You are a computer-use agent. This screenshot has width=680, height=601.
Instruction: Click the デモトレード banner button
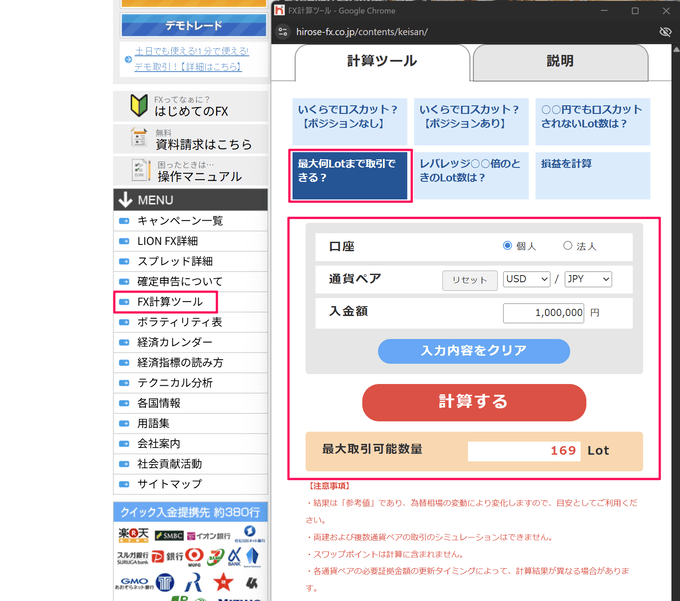tap(194, 26)
